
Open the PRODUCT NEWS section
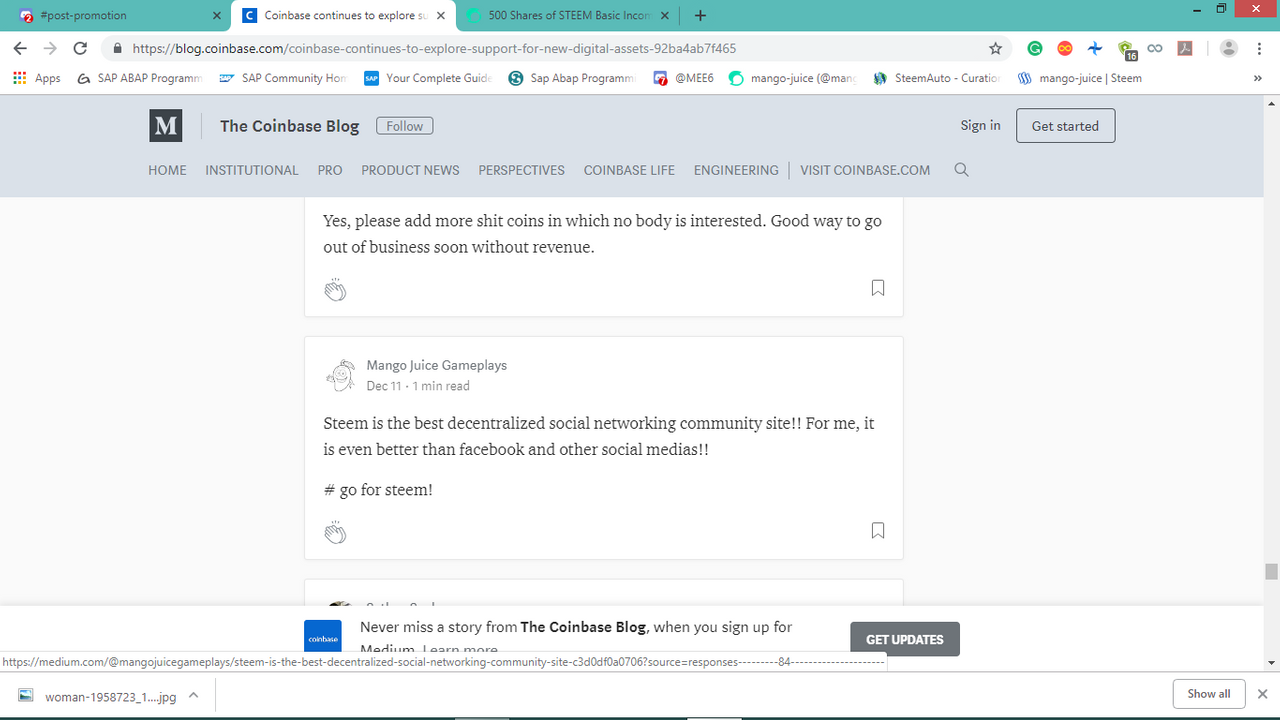(x=410, y=170)
